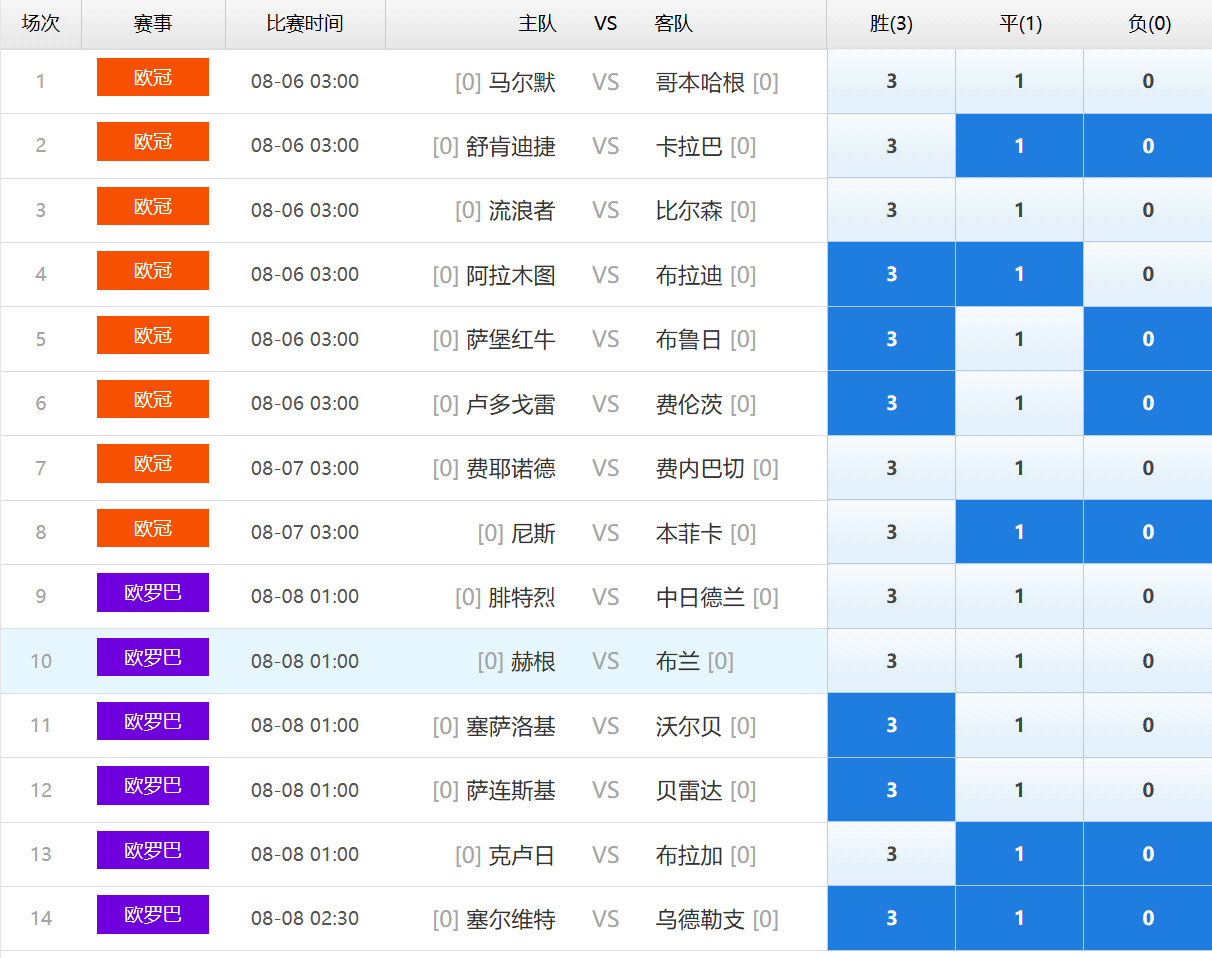Screen dimensions: 1212x958
Task: Click the 胜(3) column header
Action: click(891, 24)
